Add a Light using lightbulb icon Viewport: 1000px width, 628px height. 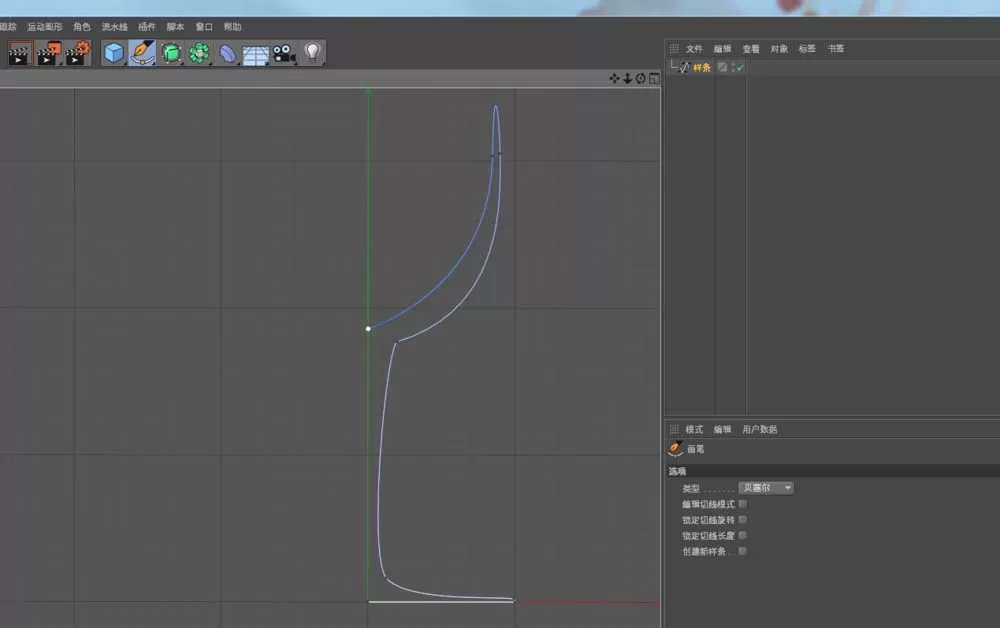312,53
